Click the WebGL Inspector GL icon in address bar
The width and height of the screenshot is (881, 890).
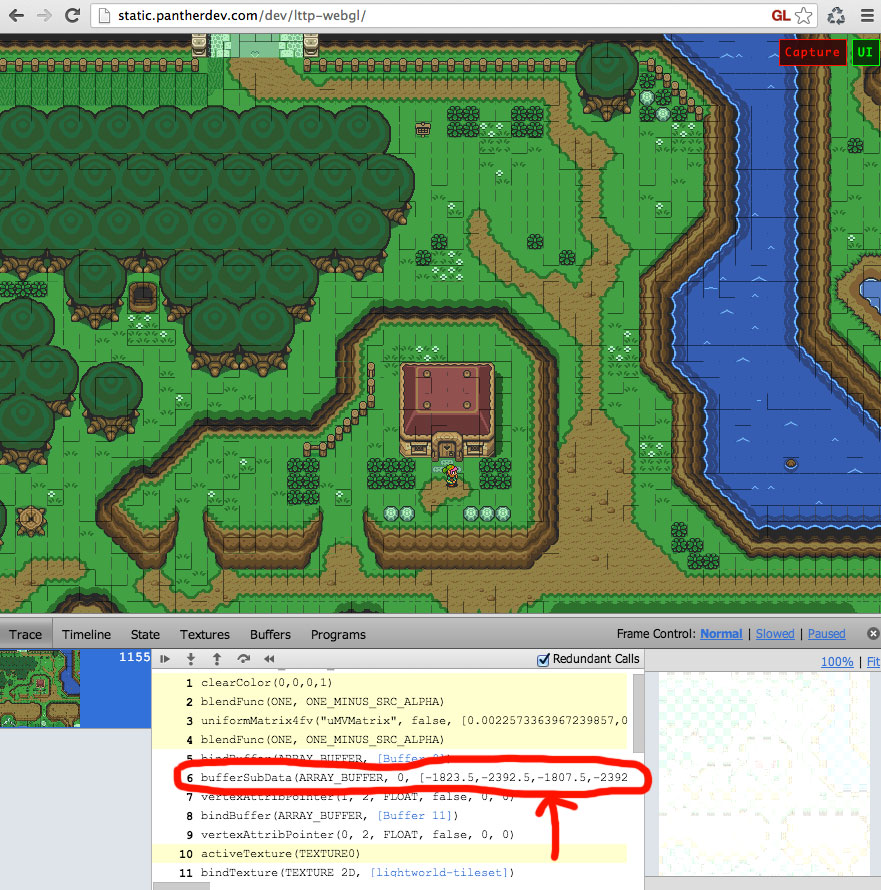781,16
